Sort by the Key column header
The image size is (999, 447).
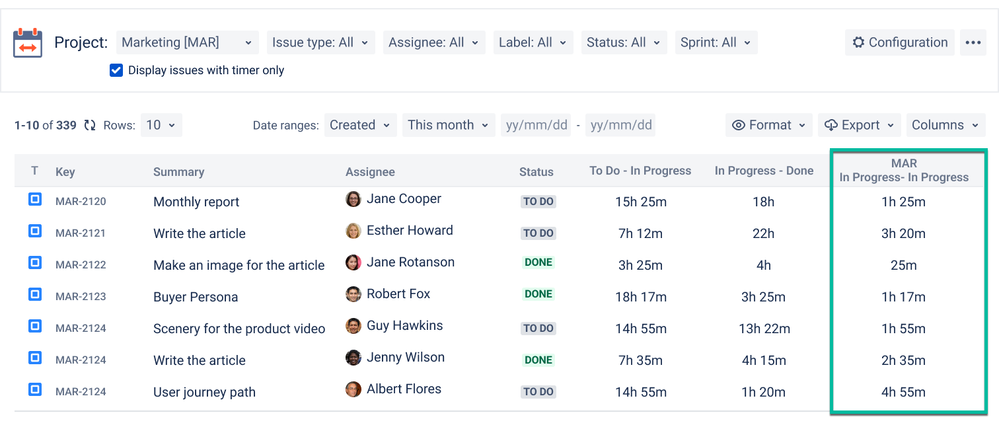tap(65, 172)
